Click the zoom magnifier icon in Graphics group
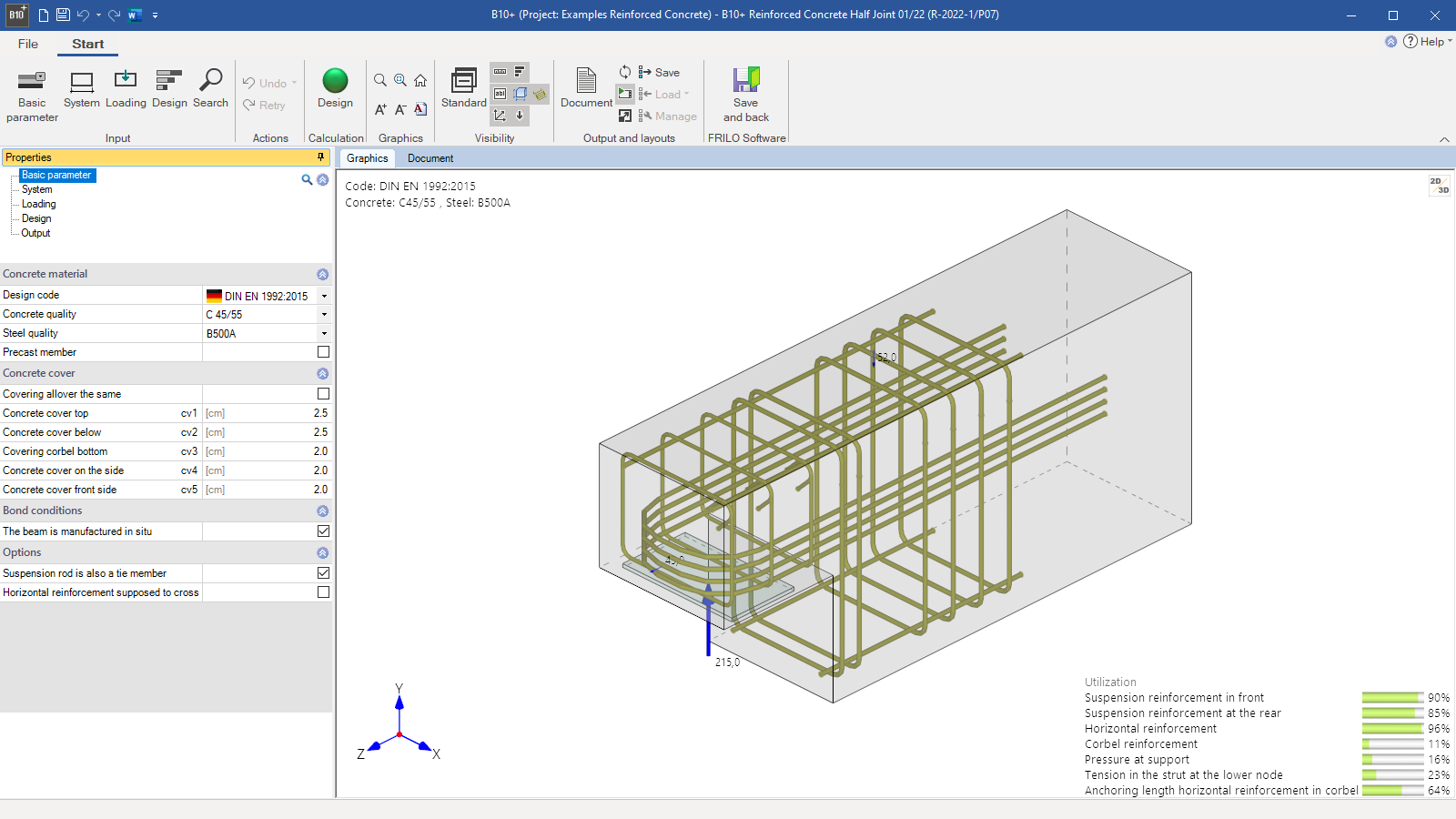 click(x=380, y=80)
